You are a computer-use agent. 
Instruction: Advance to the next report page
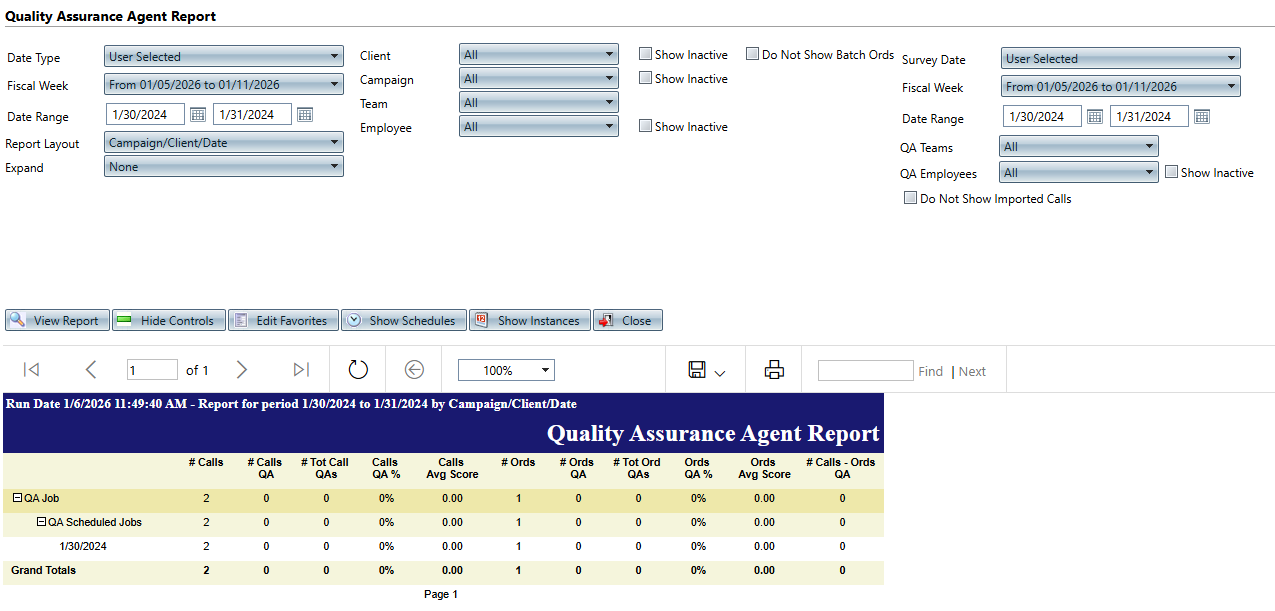tap(241, 370)
